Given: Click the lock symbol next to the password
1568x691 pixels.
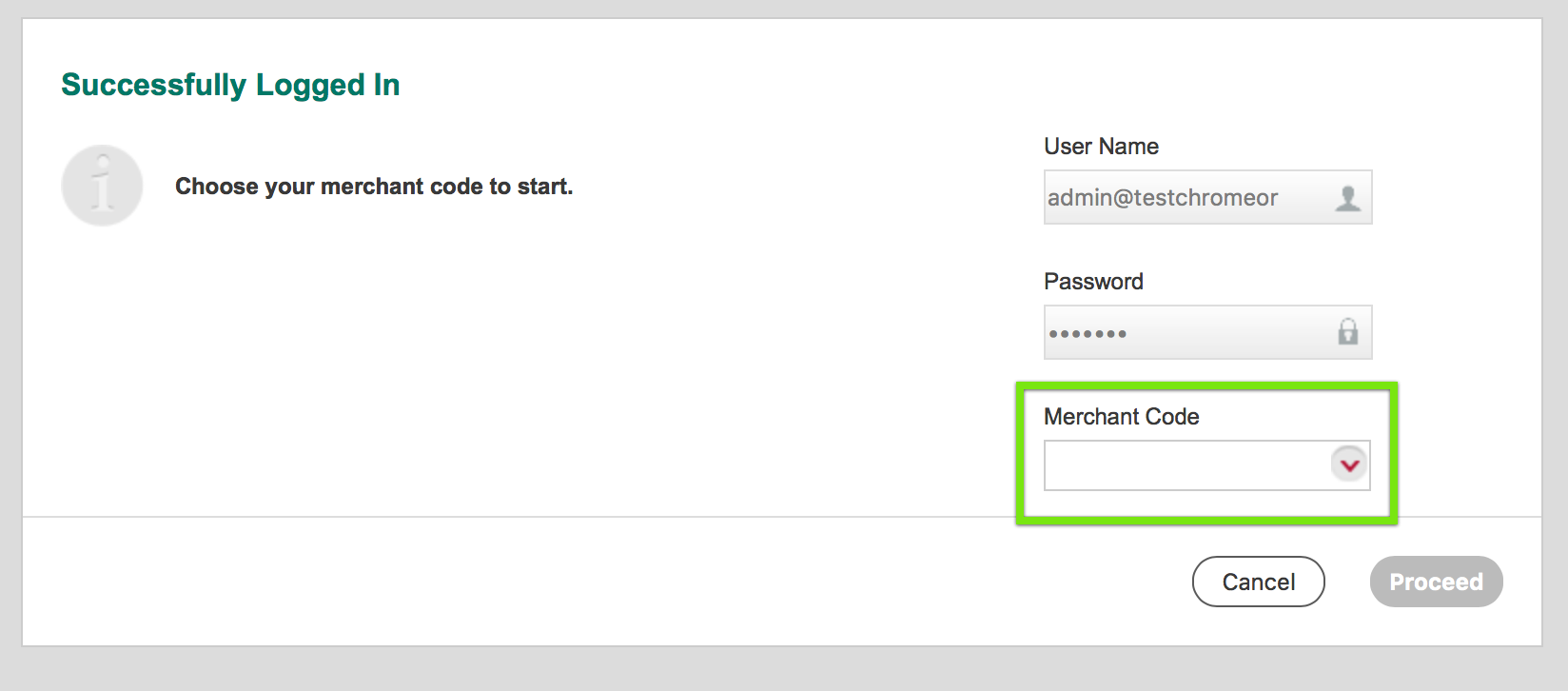Looking at the screenshot, I should 1347,332.
